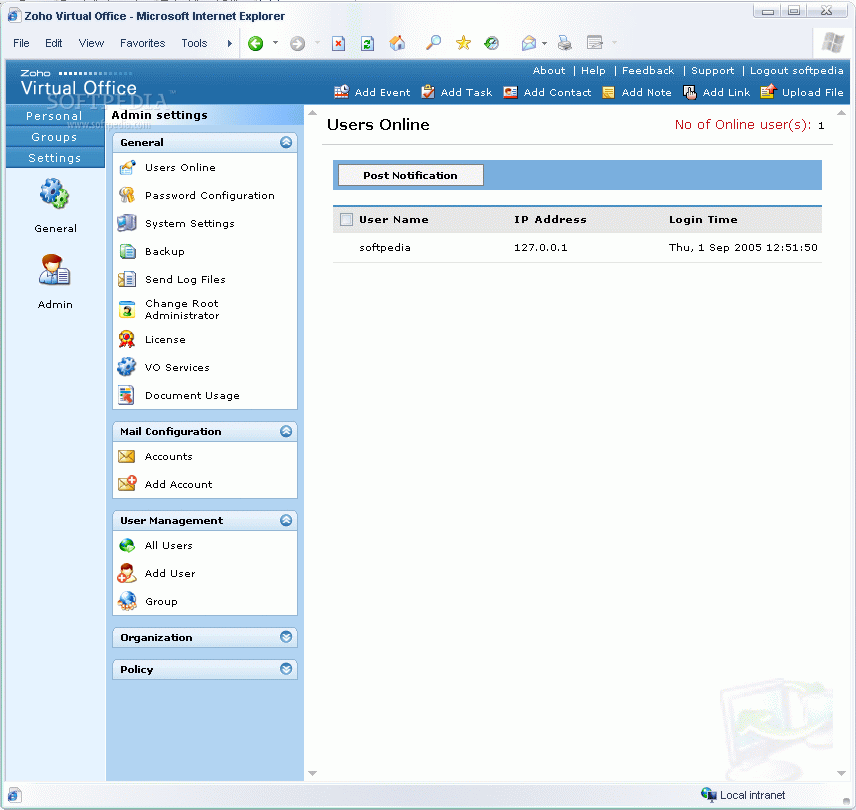The image size is (856, 810).
Task: Click the browser Search magnifier icon
Action: [x=433, y=43]
